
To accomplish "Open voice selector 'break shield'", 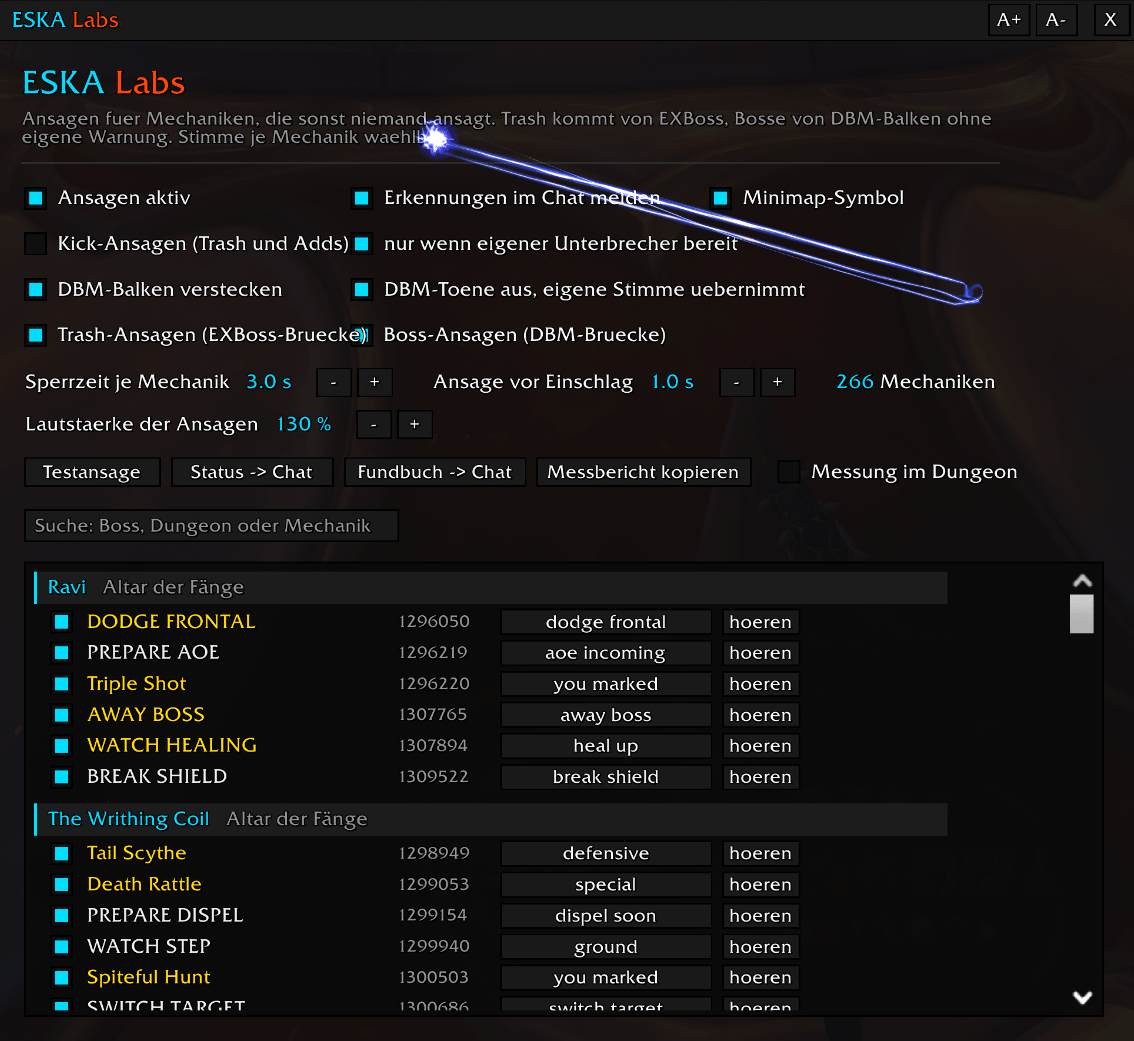I will 606,777.
